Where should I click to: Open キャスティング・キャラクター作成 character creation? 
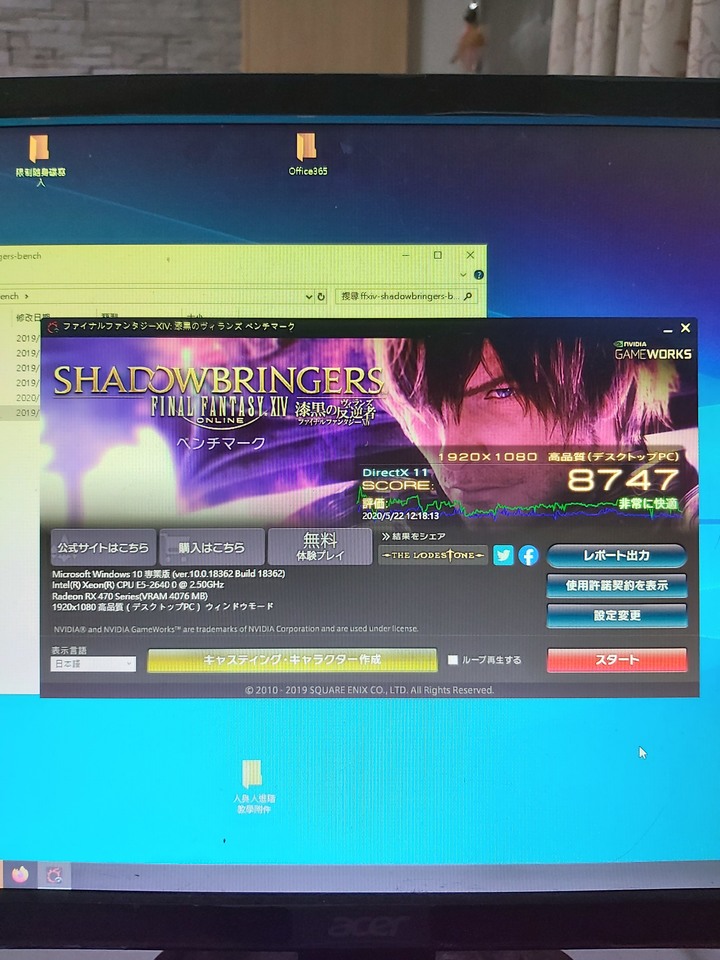coord(292,660)
